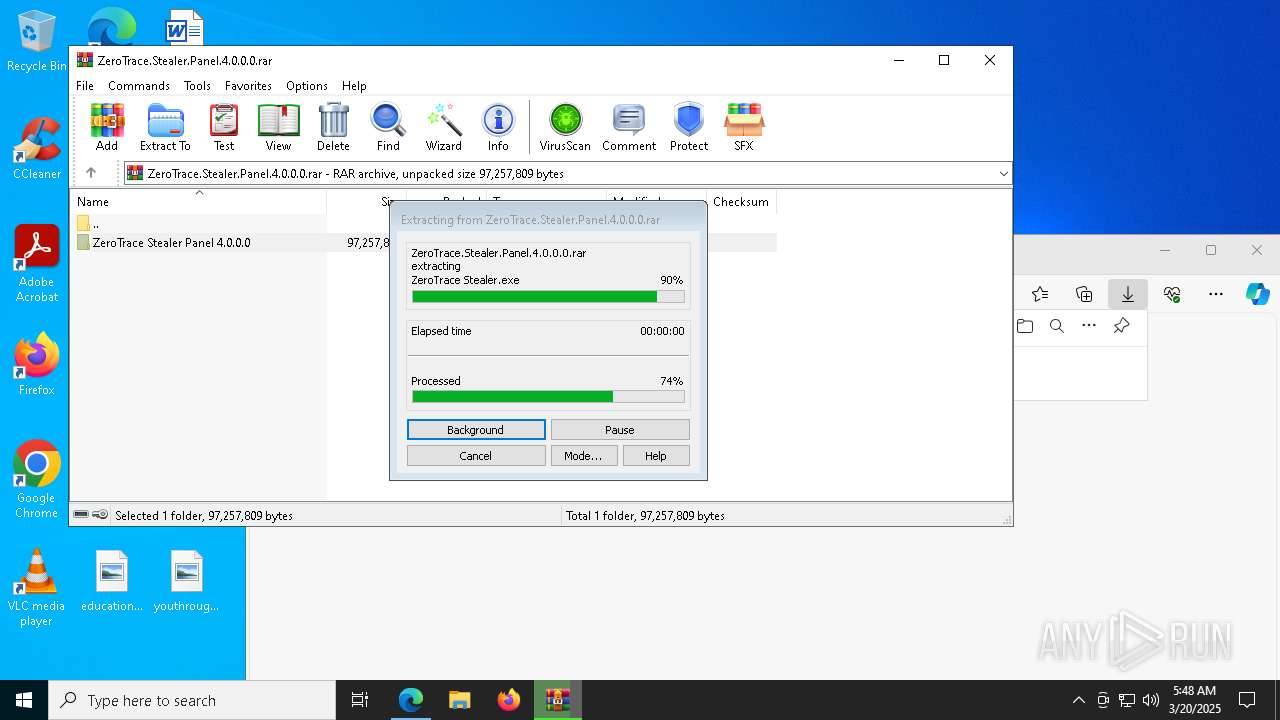Open the Comment icon in toolbar
This screenshot has width=1280, height=720.
tap(629, 127)
